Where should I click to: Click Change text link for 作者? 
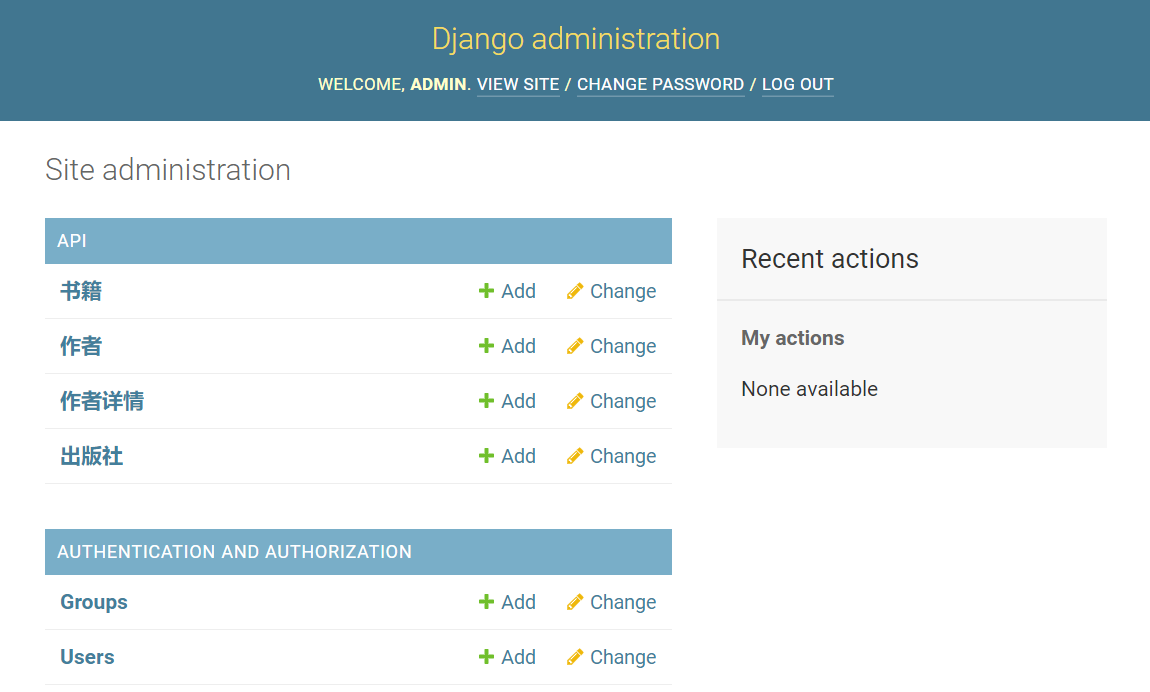623,346
